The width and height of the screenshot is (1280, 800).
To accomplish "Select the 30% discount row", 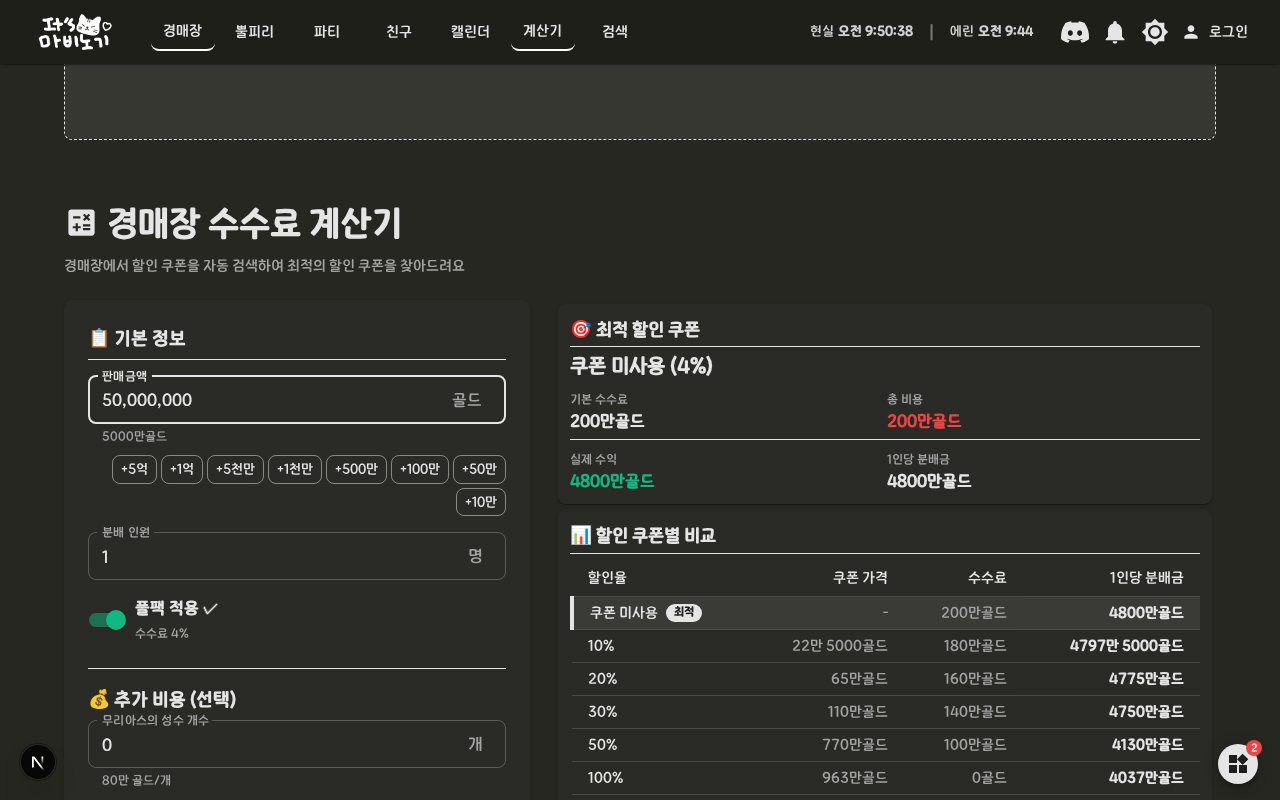I will point(885,712).
